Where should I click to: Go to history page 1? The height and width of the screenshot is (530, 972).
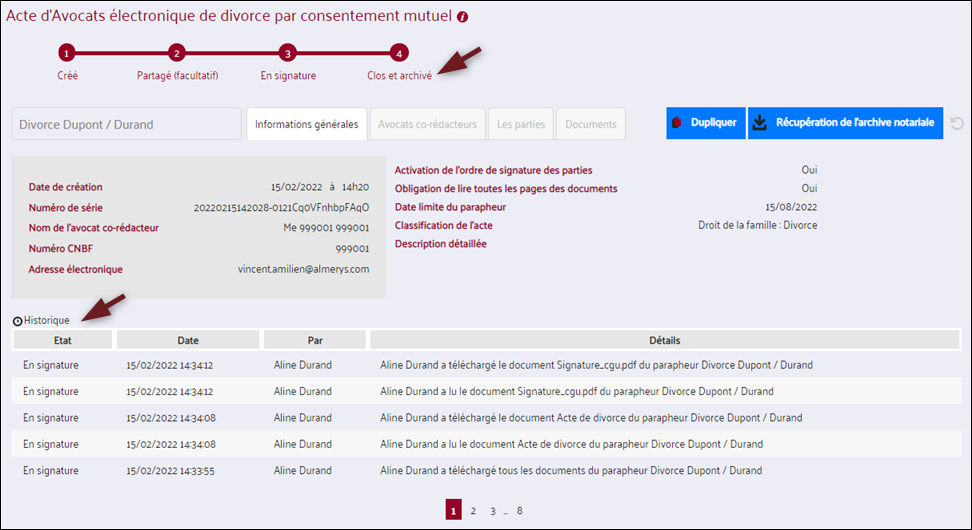[453, 510]
